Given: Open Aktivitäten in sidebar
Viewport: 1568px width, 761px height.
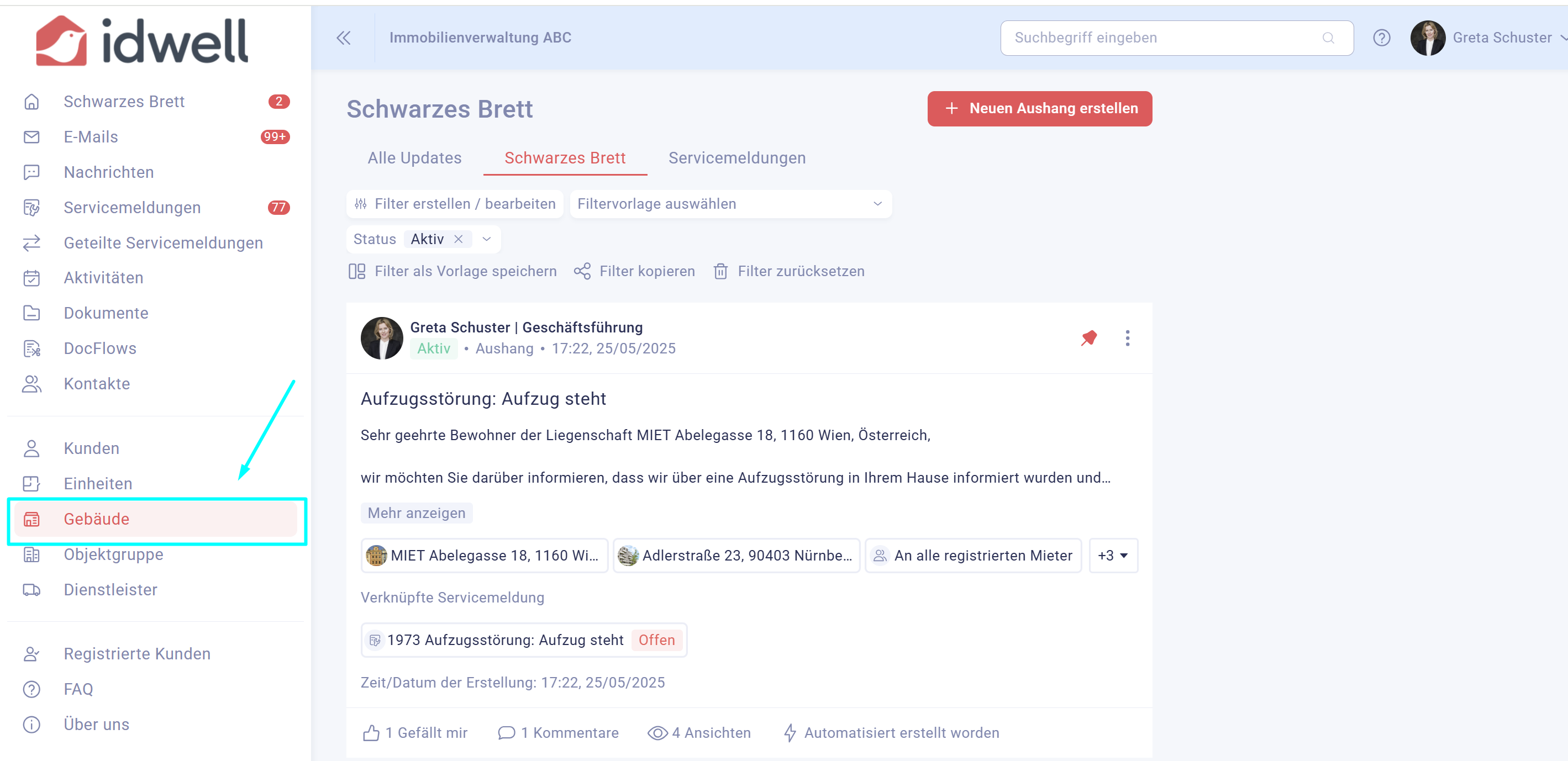Looking at the screenshot, I should 103,278.
